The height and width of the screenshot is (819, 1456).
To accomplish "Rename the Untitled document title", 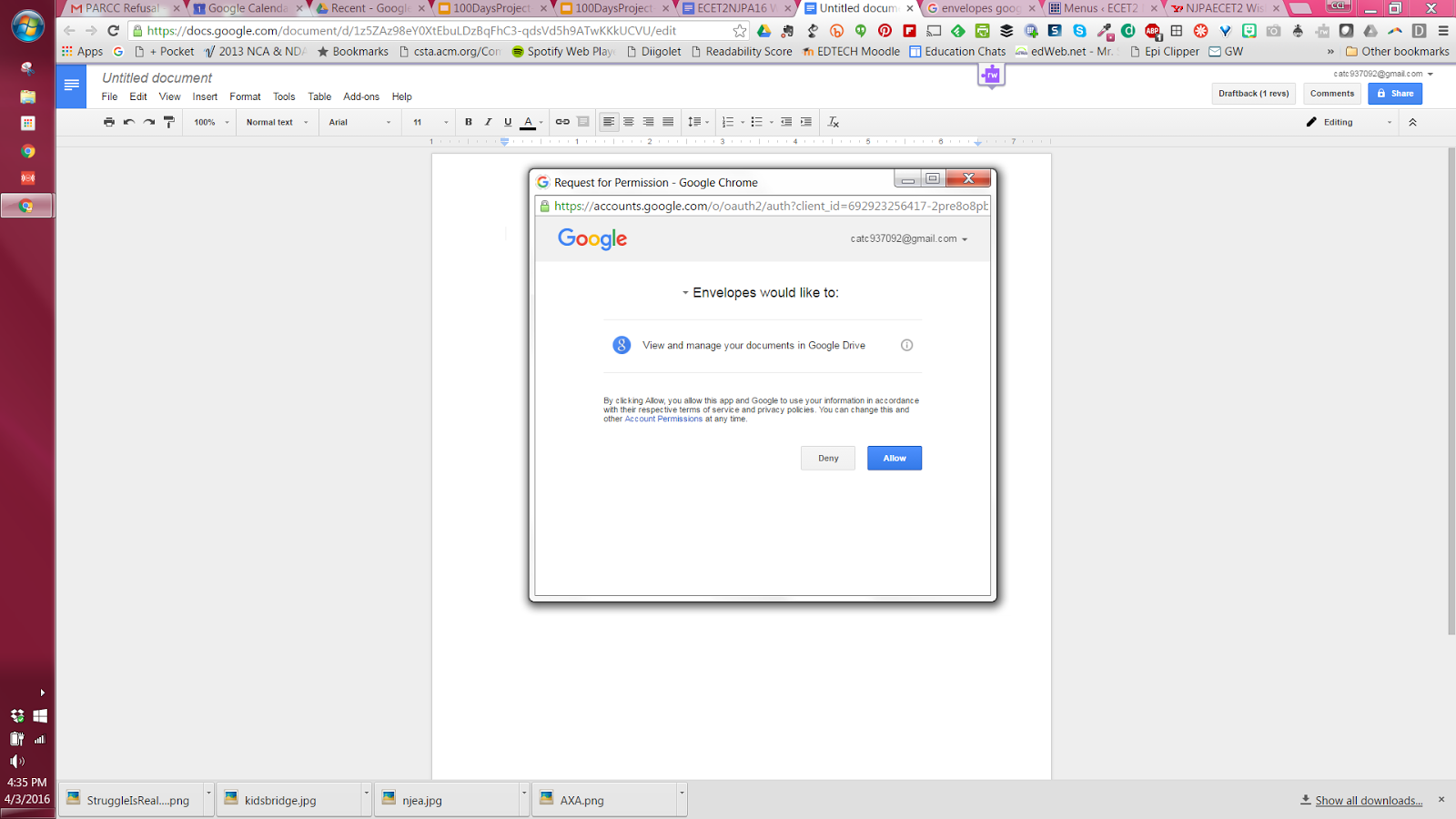I will (x=157, y=78).
